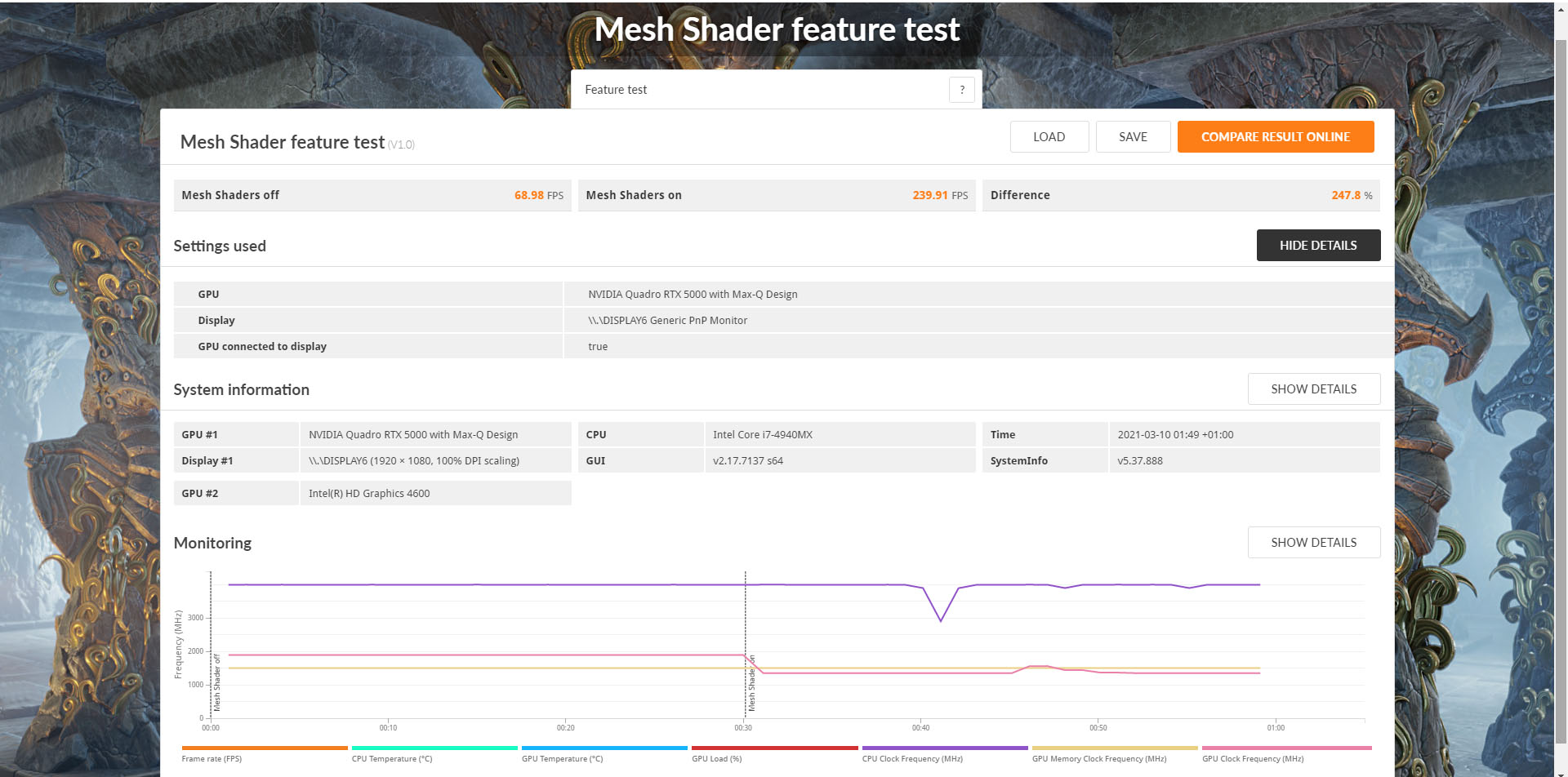
Task: Click HIDE DETAILS for Settings used
Action: 1318,246
